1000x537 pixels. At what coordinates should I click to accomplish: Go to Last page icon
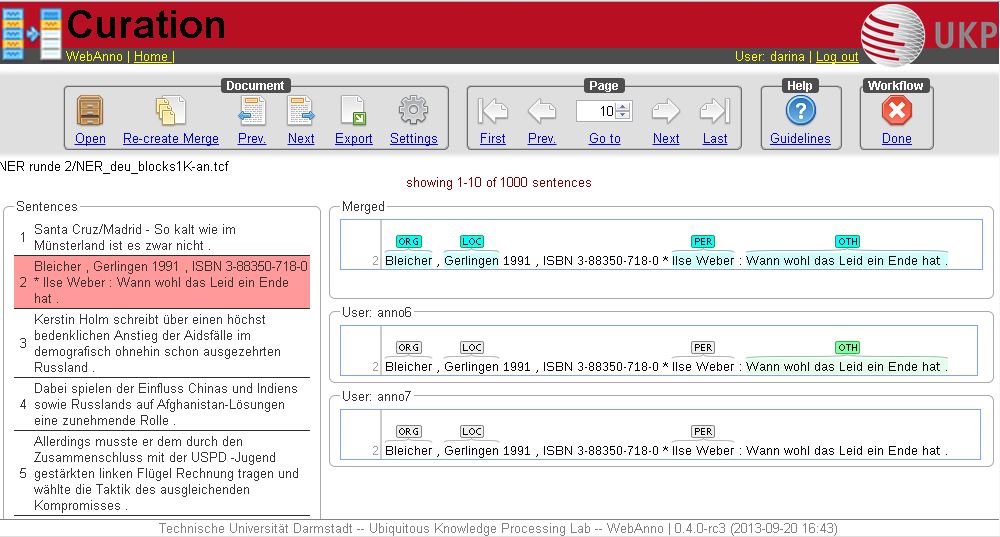coord(714,111)
